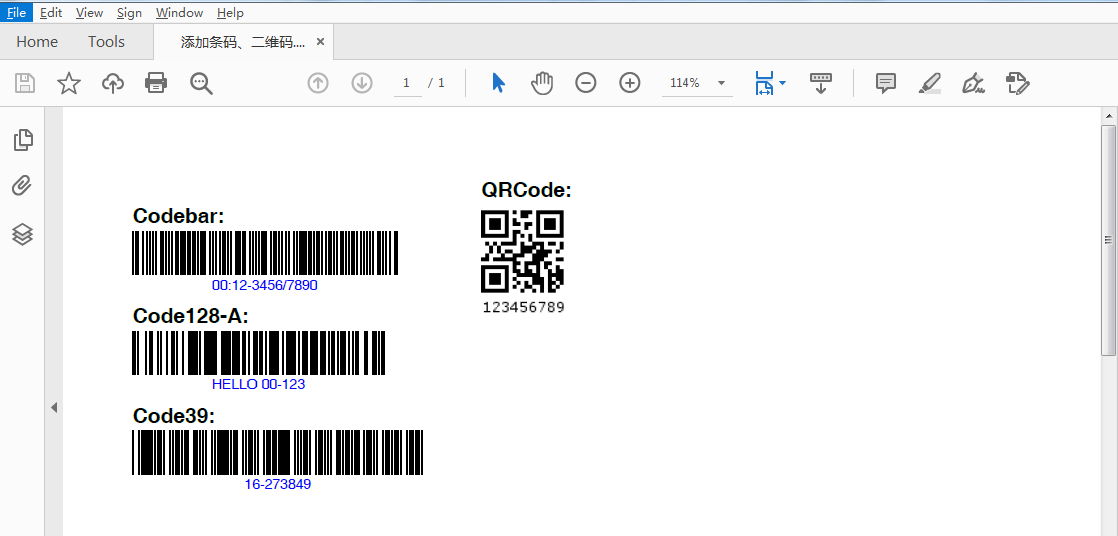Go to previous page with the up arrow
The height and width of the screenshot is (536, 1118).
318,83
